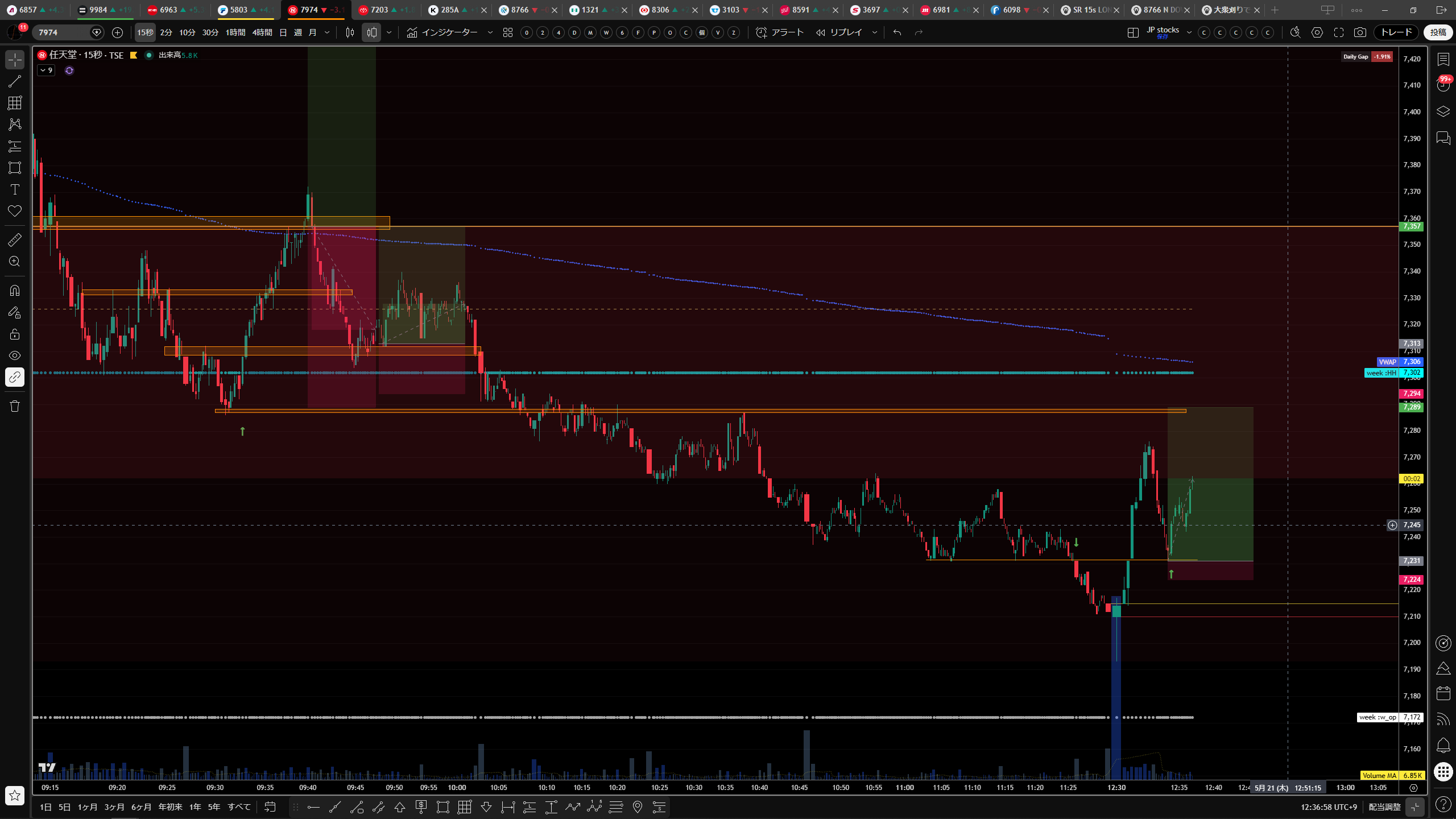Viewport: 1456px width, 819px height.
Task: Open the geometric shapes tool
Action: (x=15, y=168)
